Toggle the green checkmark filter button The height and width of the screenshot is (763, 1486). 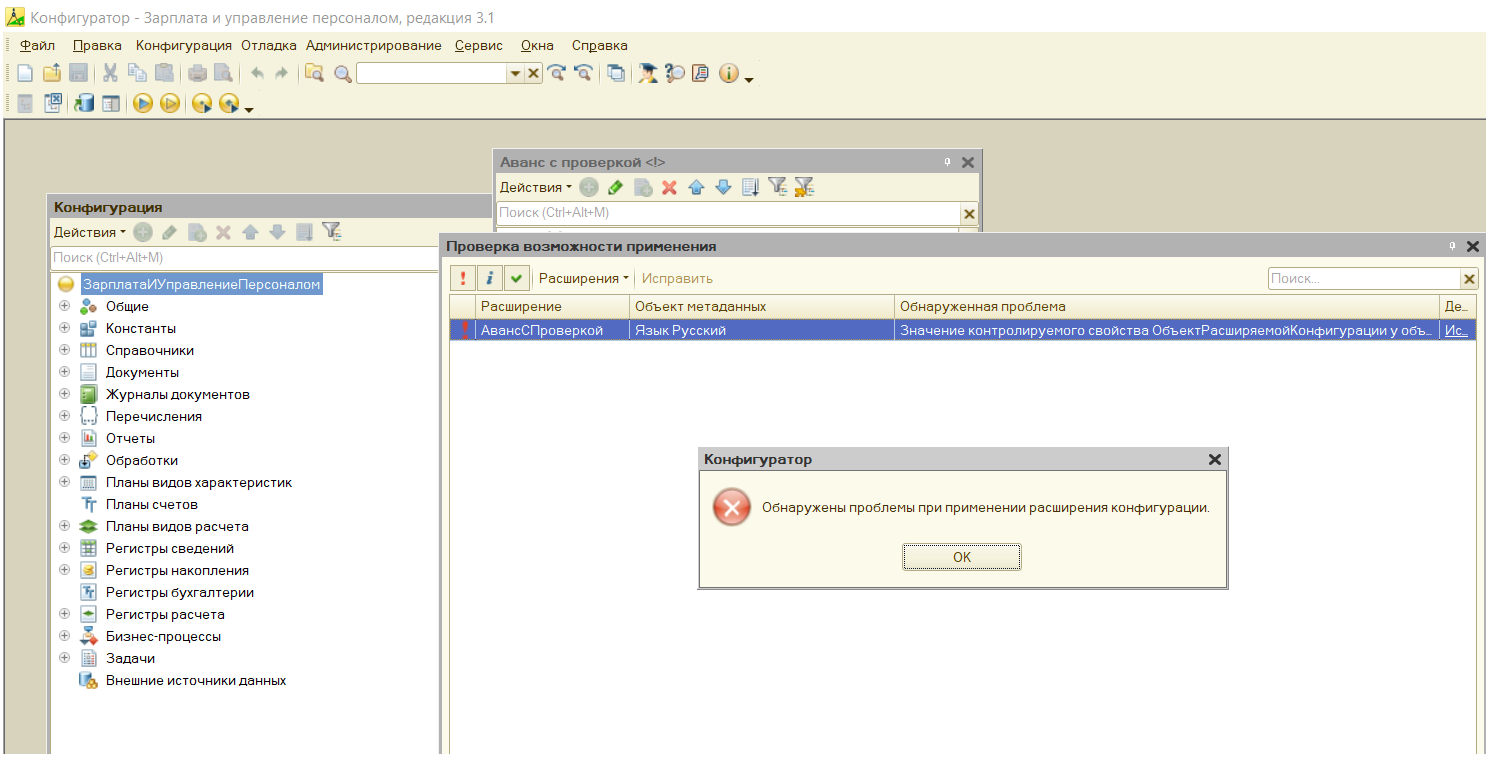(517, 278)
